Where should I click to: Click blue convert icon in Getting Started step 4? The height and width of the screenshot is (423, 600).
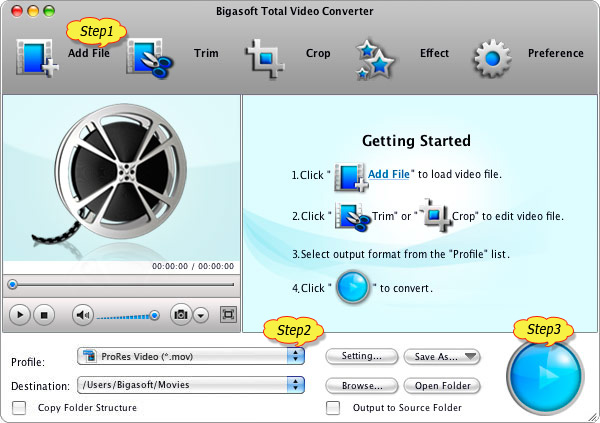click(352, 287)
